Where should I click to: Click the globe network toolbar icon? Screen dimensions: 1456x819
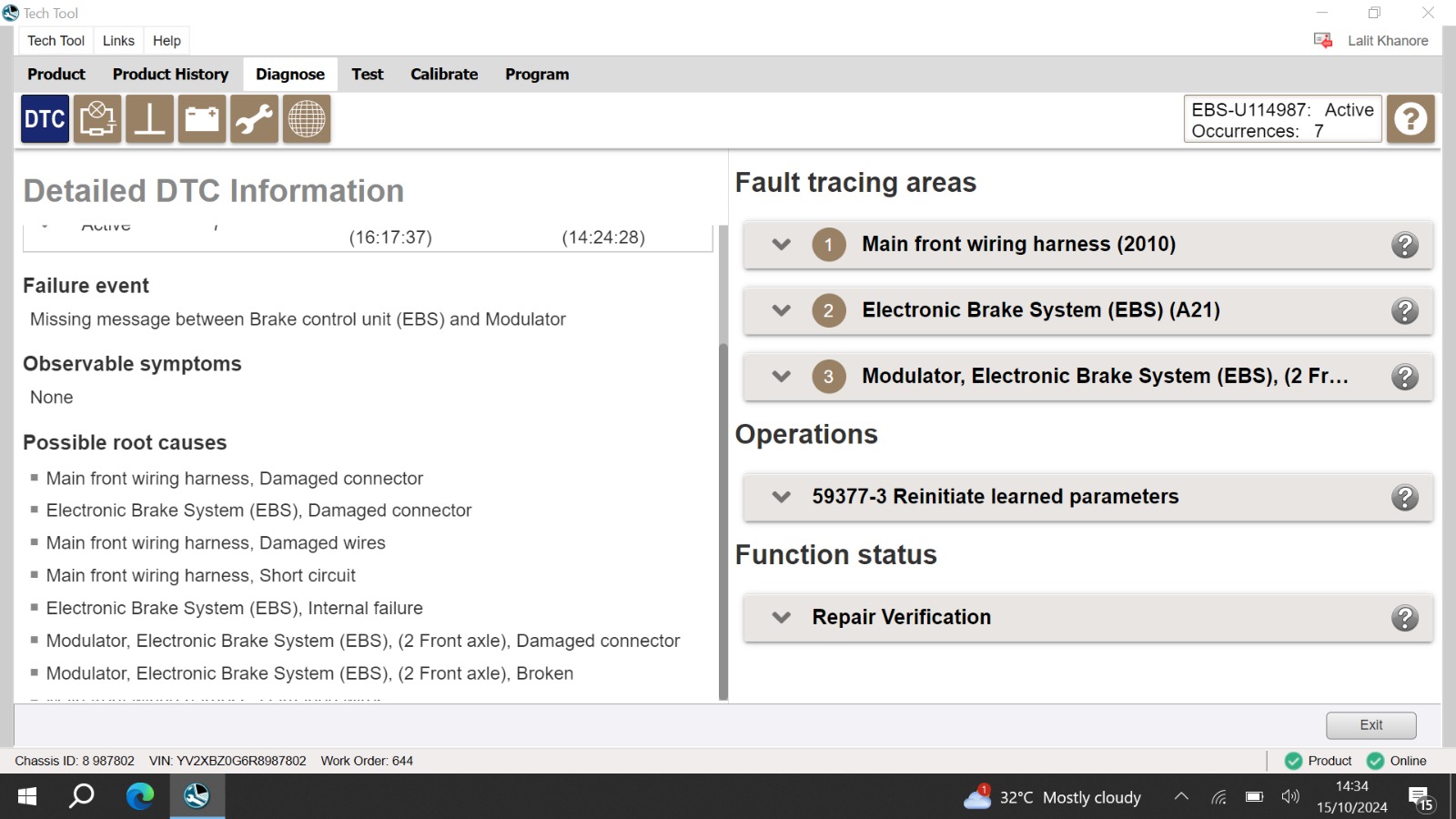pos(307,119)
